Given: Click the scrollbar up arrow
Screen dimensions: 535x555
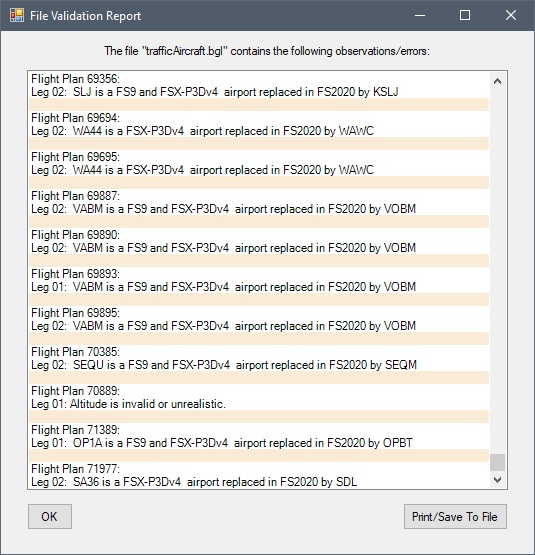Looking at the screenshot, I should pyautogui.click(x=497, y=81).
